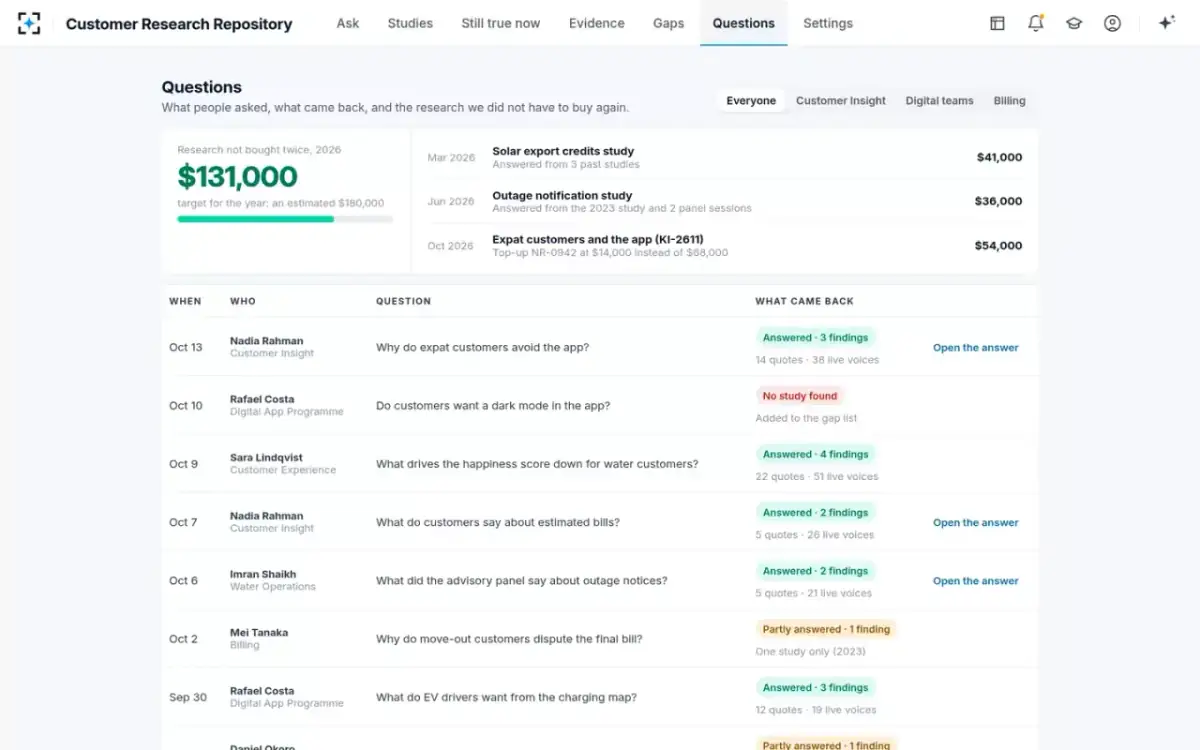The image size is (1200, 750).
Task: Click '22 quotes · 51 live voices'
Action: tap(817, 477)
